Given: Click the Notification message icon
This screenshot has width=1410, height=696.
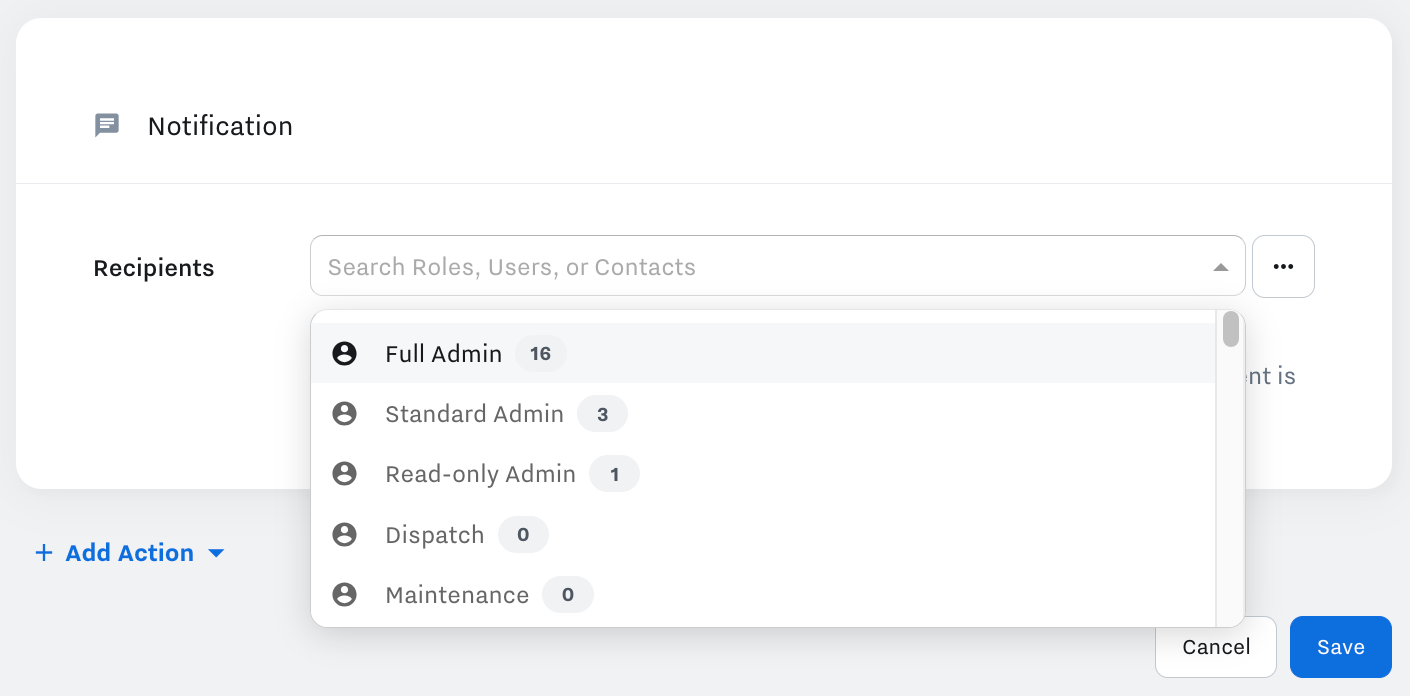Looking at the screenshot, I should click(107, 125).
